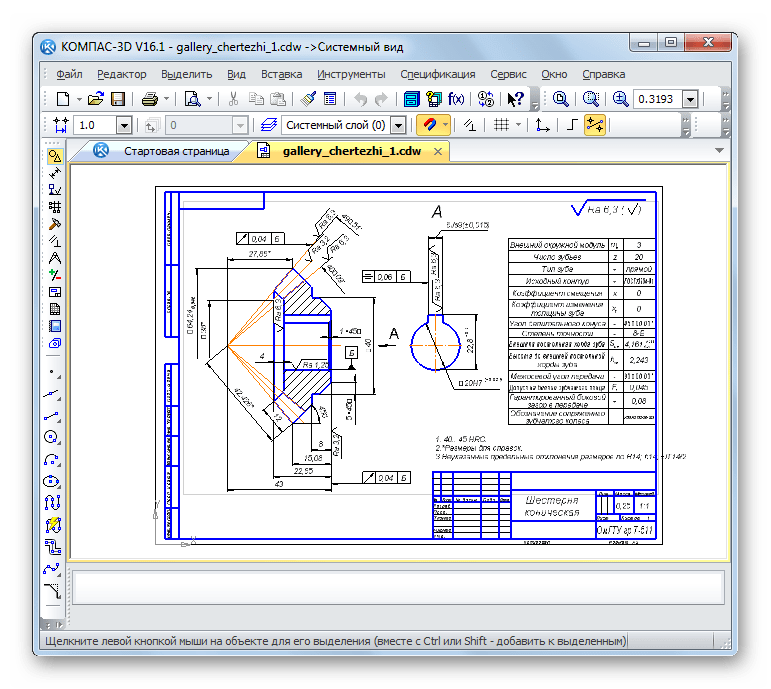Open the document manager icon

pyautogui.click(x=411, y=99)
